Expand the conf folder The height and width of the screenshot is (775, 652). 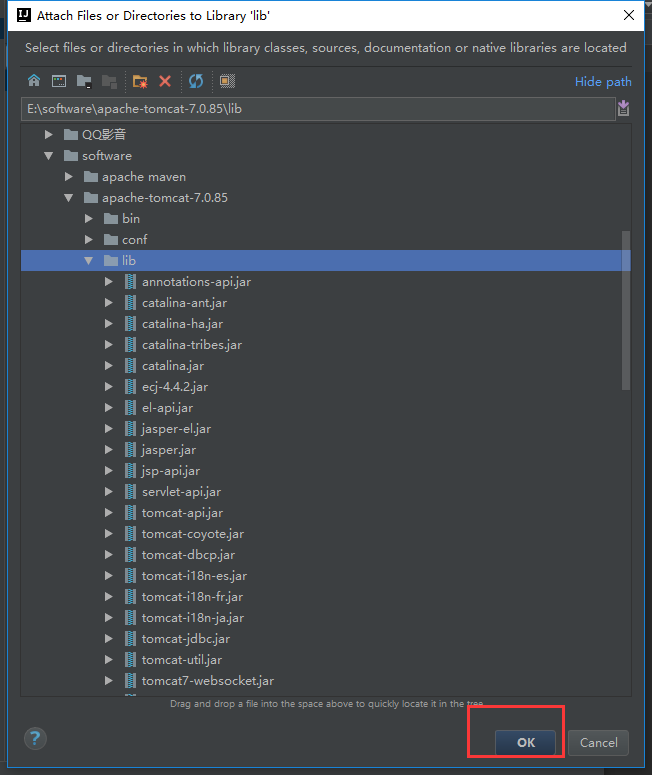pyautogui.click(x=88, y=240)
